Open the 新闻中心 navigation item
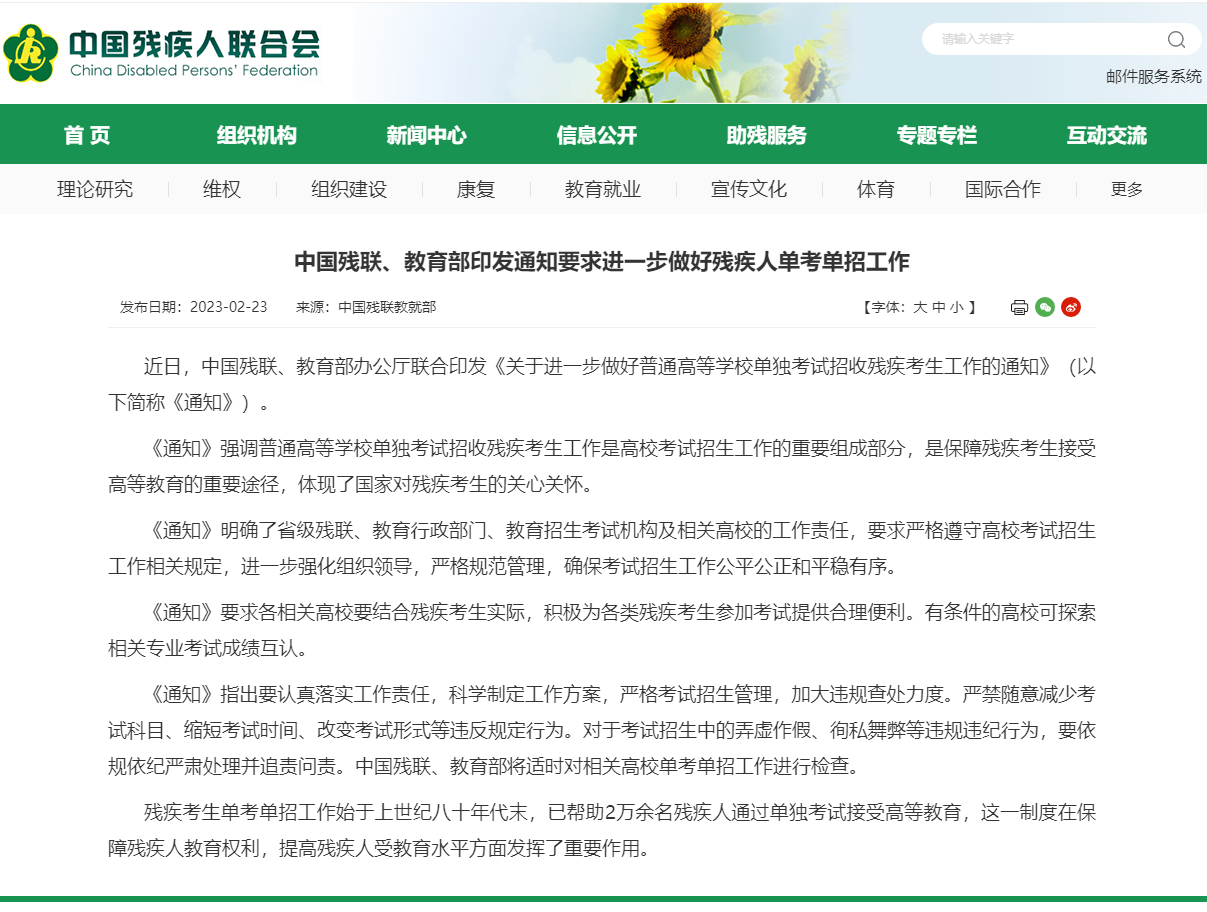This screenshot has height=912, width=1207. pyautogui.click(x=426, y=135)
